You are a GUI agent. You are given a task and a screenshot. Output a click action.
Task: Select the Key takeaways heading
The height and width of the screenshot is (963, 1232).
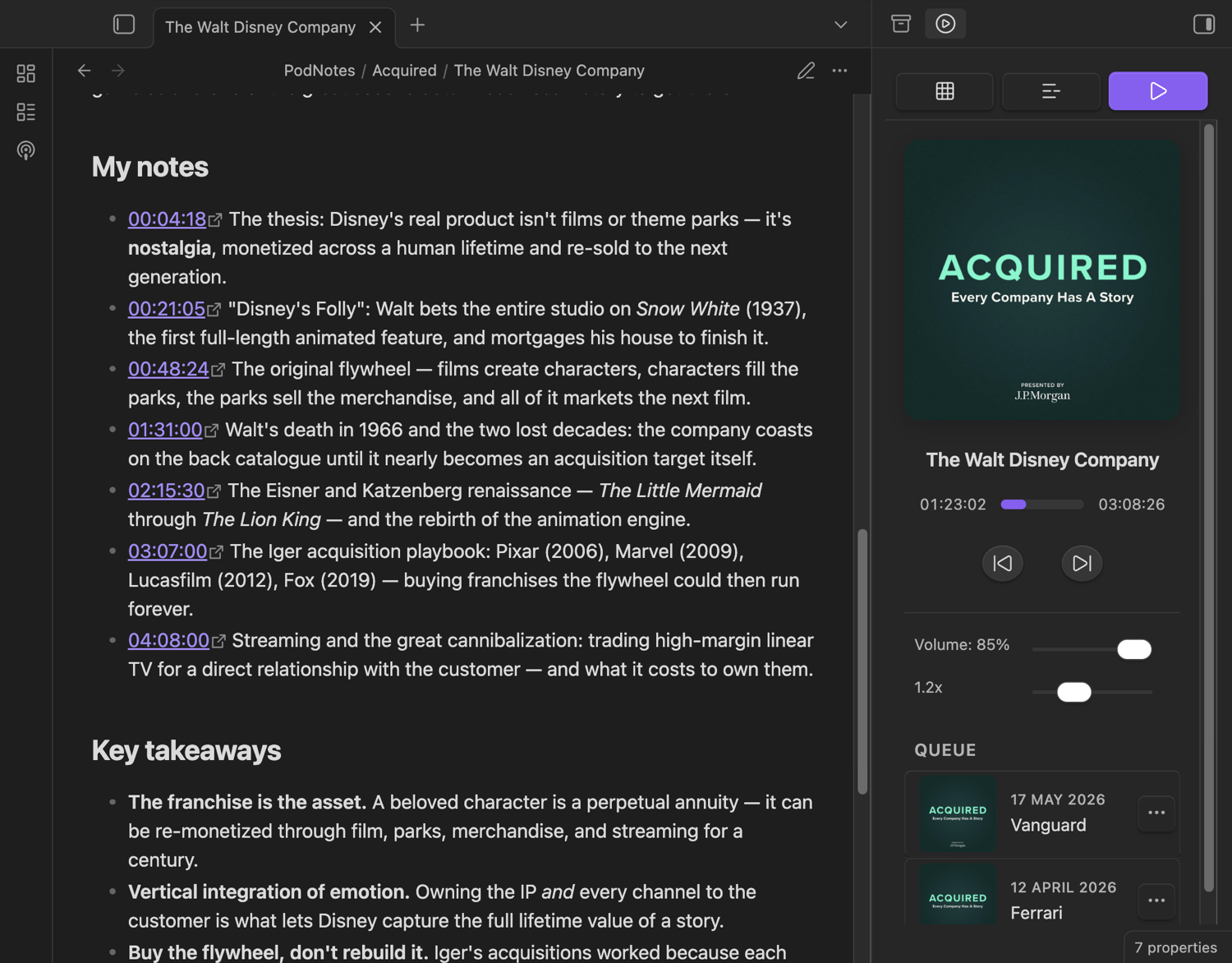tap(186, 750)
